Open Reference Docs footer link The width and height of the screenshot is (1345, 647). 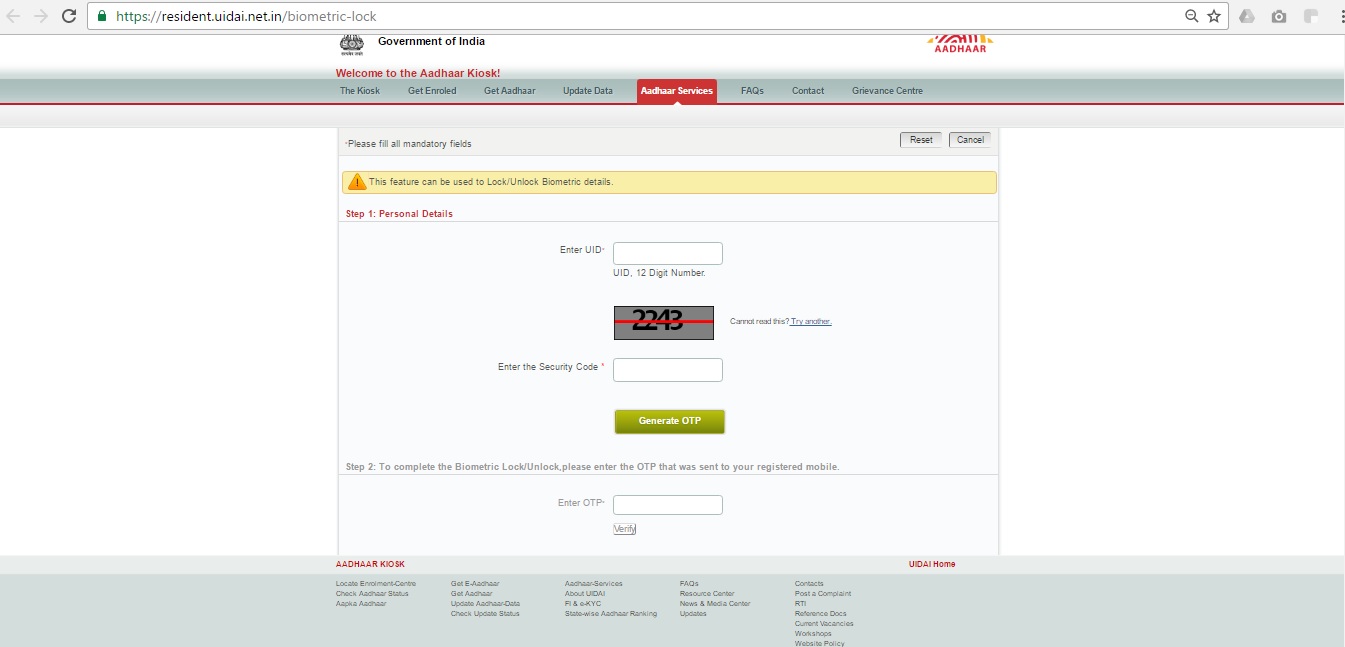point(821,613)
